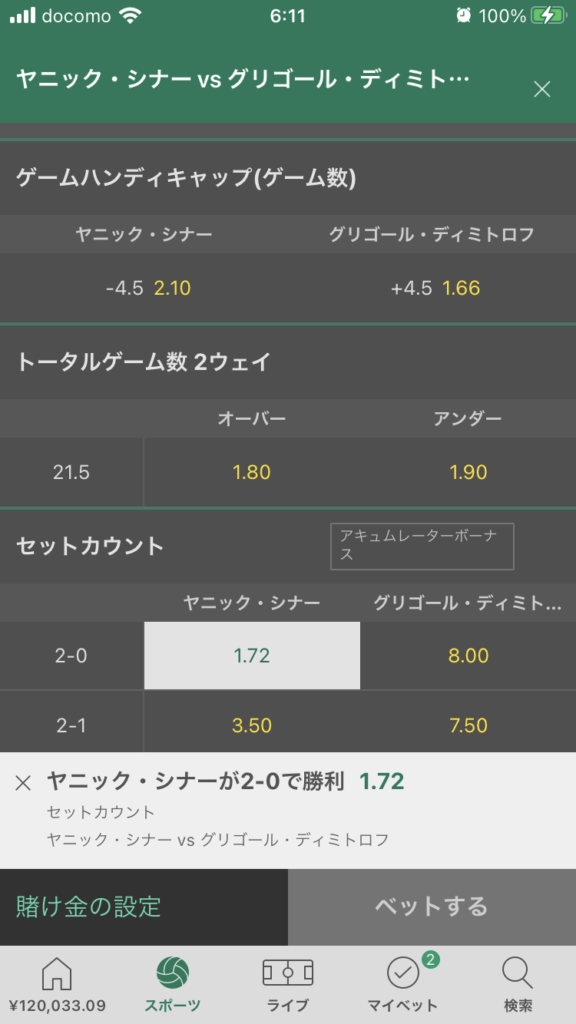Tap the ベットする button

pyautogui.click(x=432, y=906)
